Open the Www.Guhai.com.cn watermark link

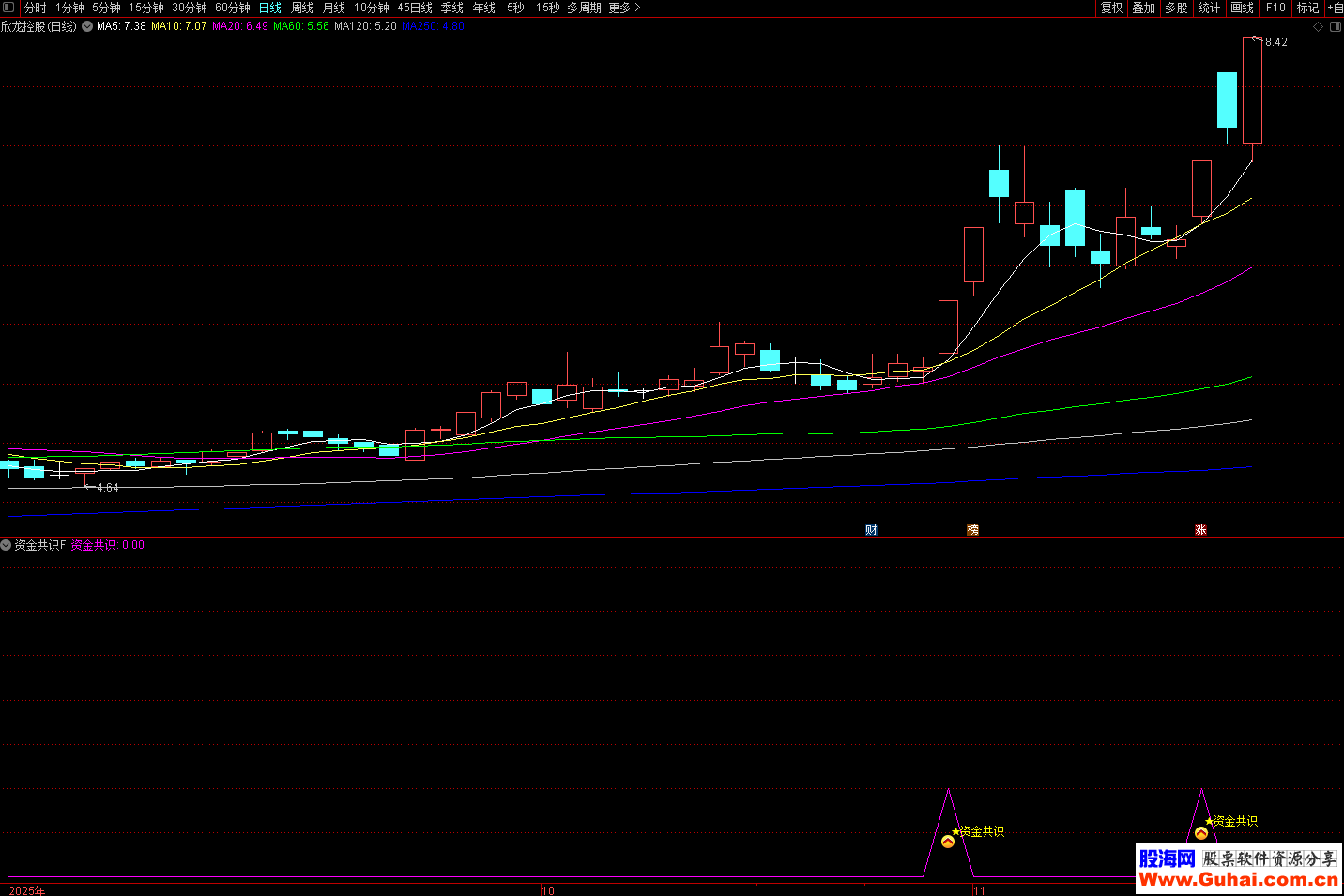click(x=1238, y=879)
